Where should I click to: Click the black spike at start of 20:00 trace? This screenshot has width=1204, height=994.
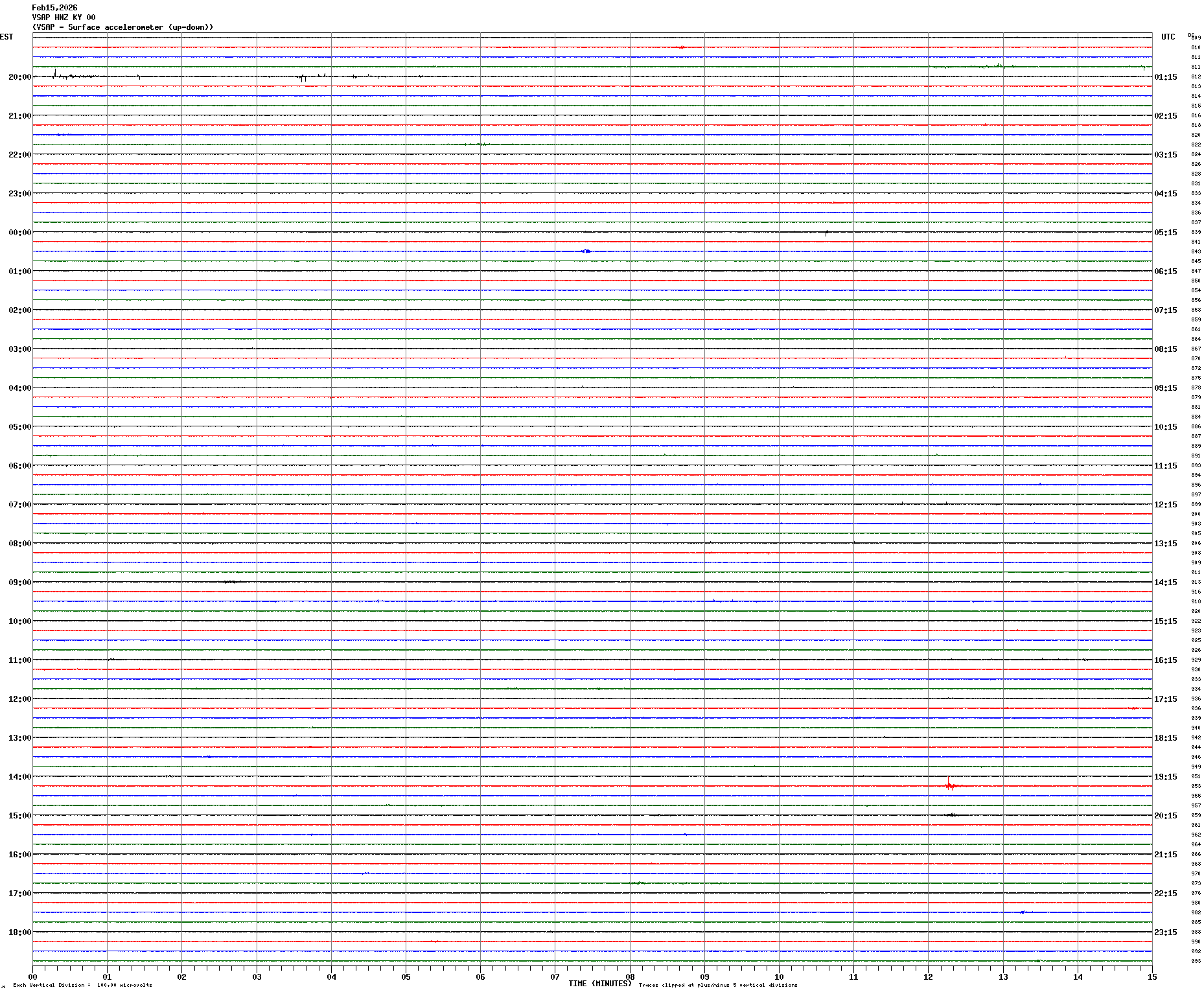pyautogui.click(x=55, y=75)
